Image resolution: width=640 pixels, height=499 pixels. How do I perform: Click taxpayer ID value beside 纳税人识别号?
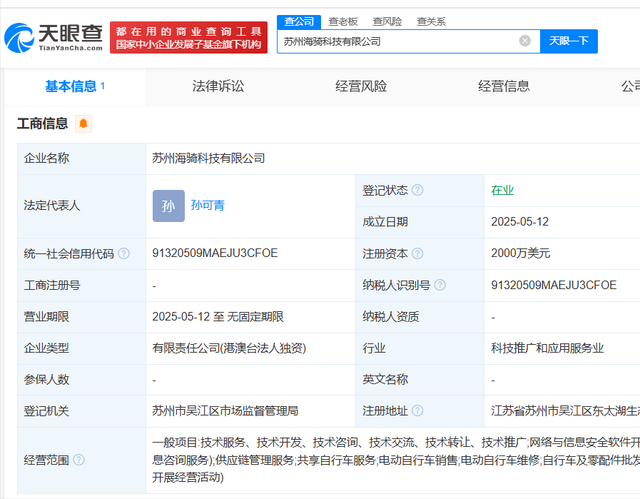(x=553, y=285)
